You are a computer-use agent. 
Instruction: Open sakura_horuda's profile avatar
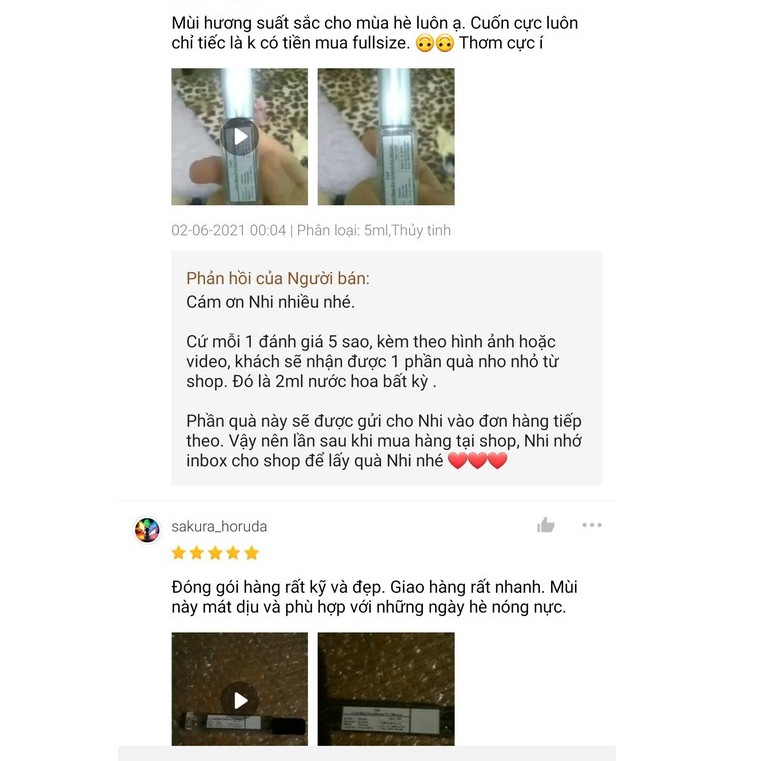point(147,530)
